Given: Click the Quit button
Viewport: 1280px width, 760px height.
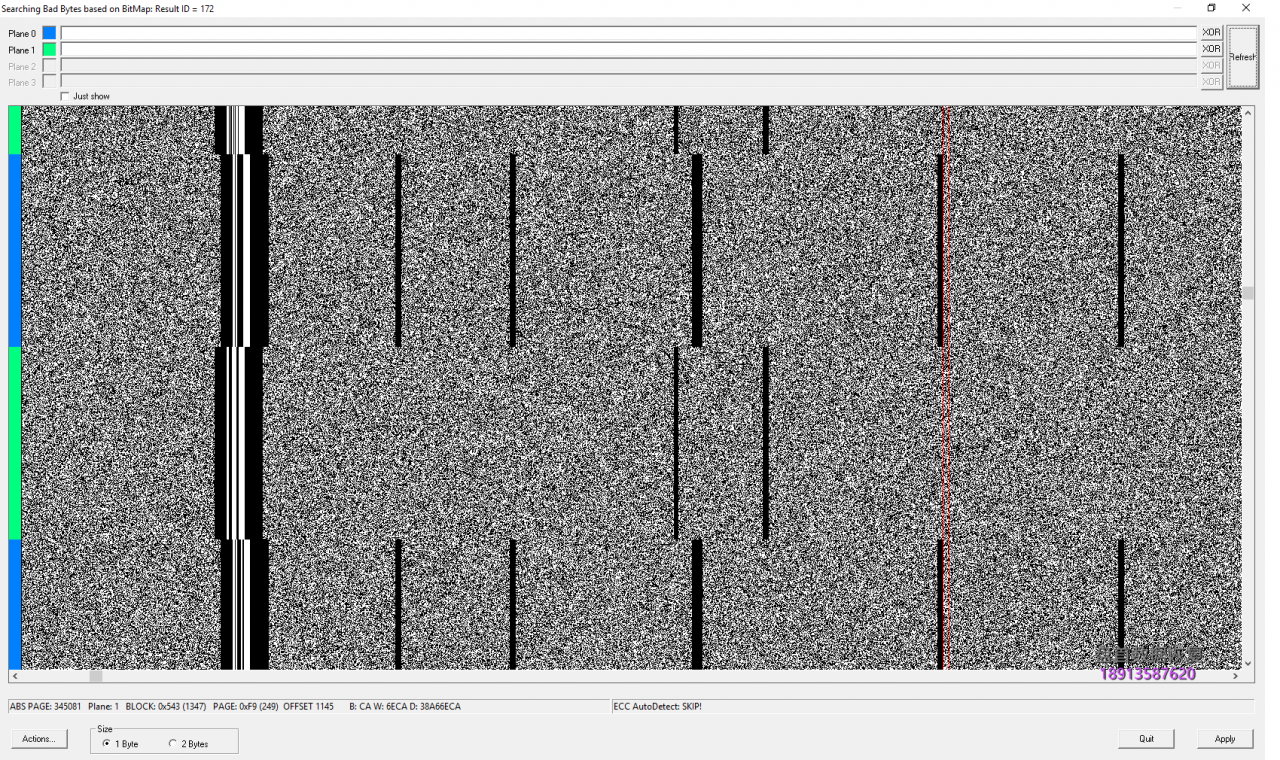Looking at the screenshot, I should click(x=1146, y=739).
